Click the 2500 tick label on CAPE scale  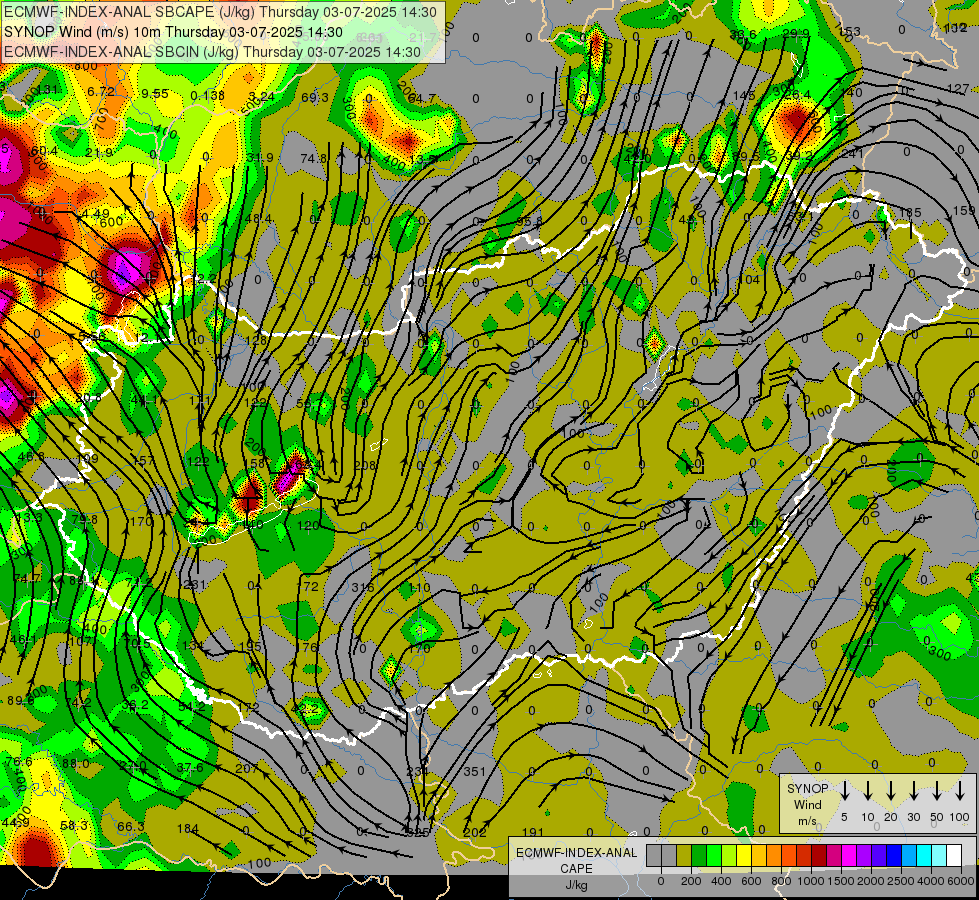[x=902, y=881]
